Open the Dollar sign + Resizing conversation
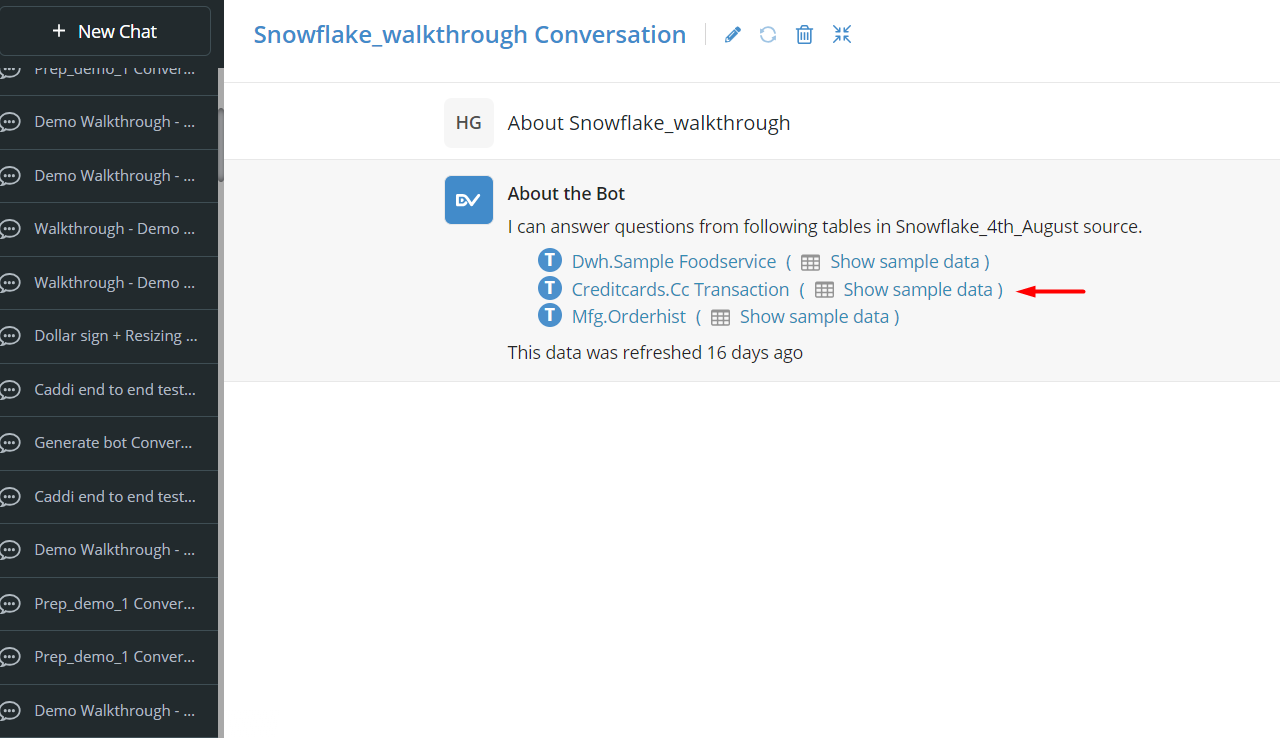1280x738 pixels. [x=115, y=336]
